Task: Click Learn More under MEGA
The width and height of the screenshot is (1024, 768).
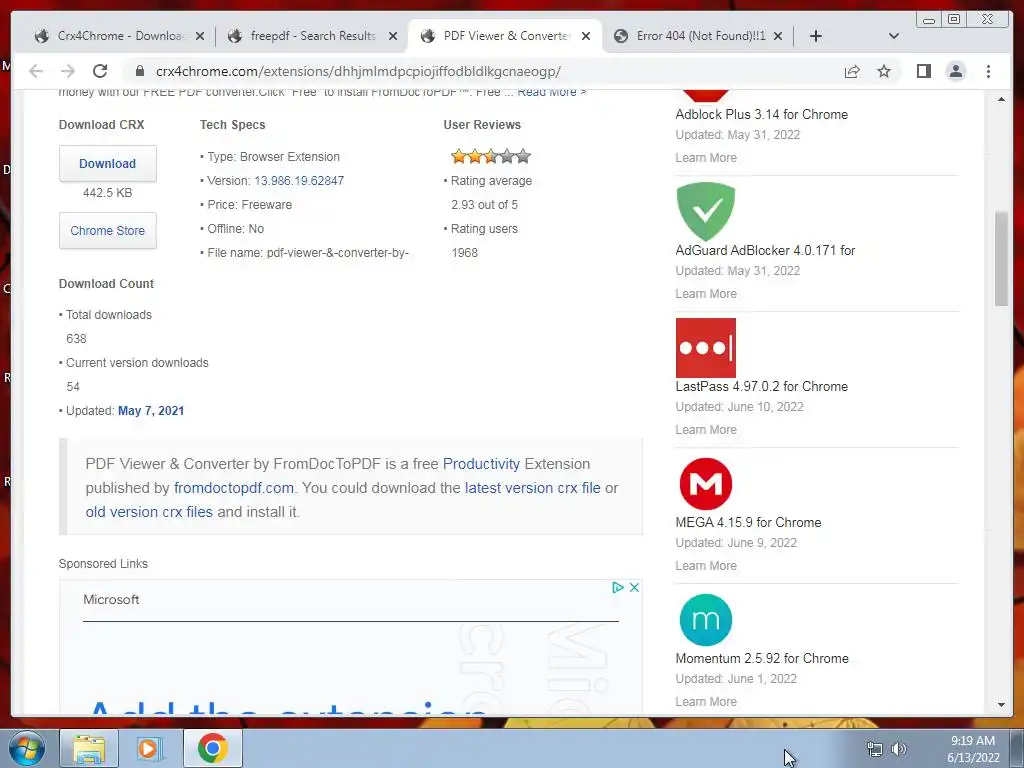Action: pyautogui.click(x=706, y=566)
